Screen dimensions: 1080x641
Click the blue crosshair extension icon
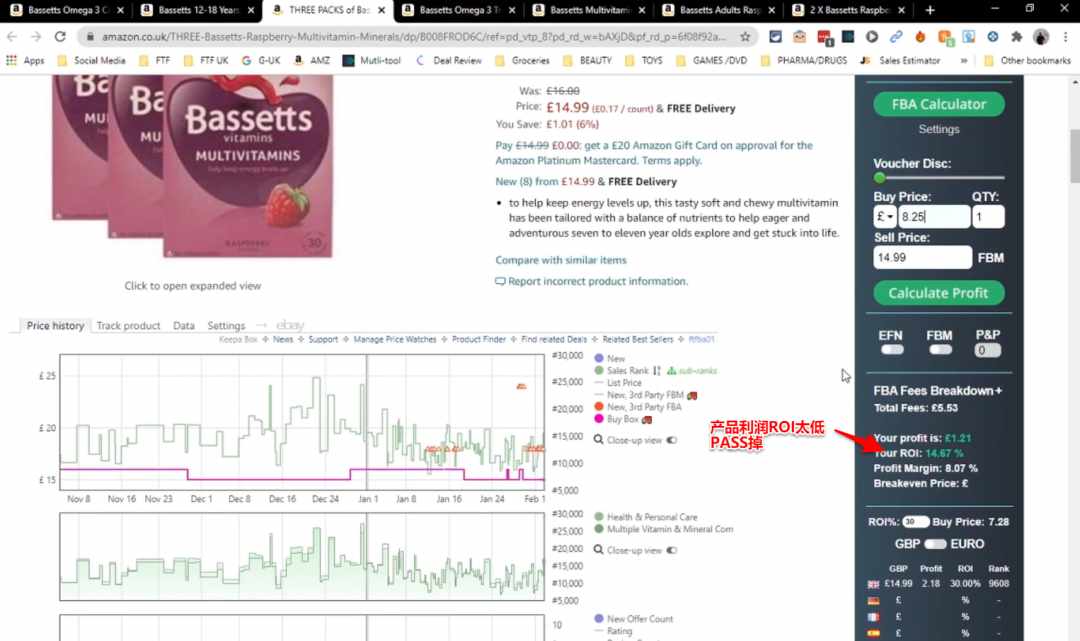(x=993, y=36)
